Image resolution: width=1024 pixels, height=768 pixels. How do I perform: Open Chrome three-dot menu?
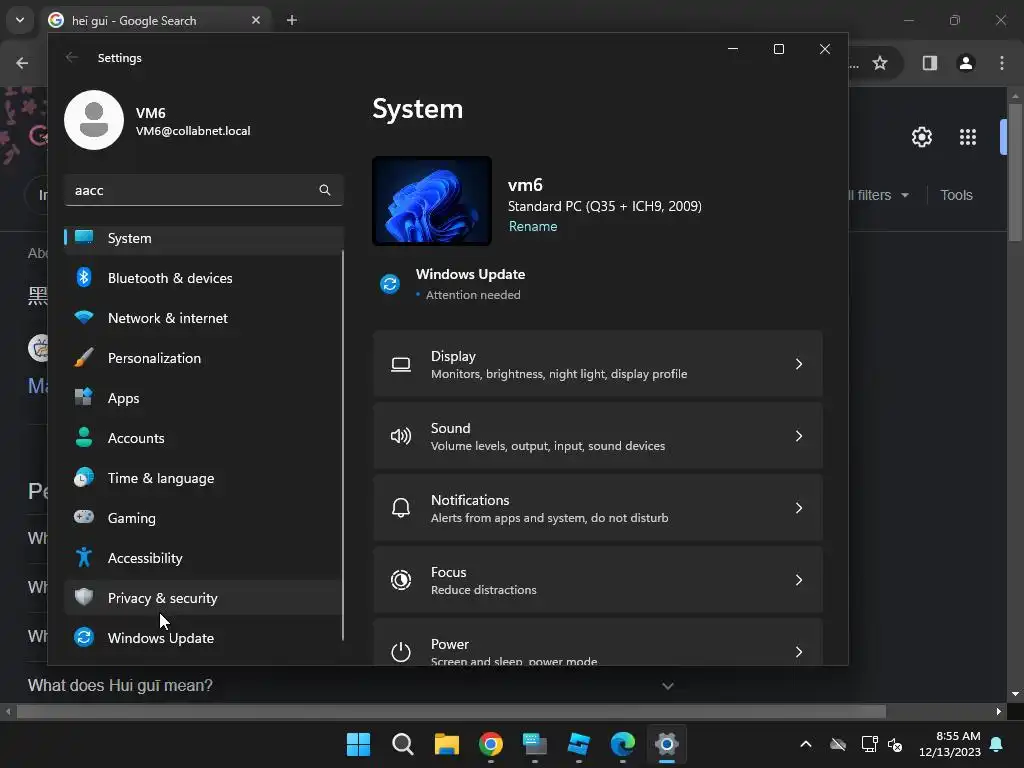click(1002, 63)
